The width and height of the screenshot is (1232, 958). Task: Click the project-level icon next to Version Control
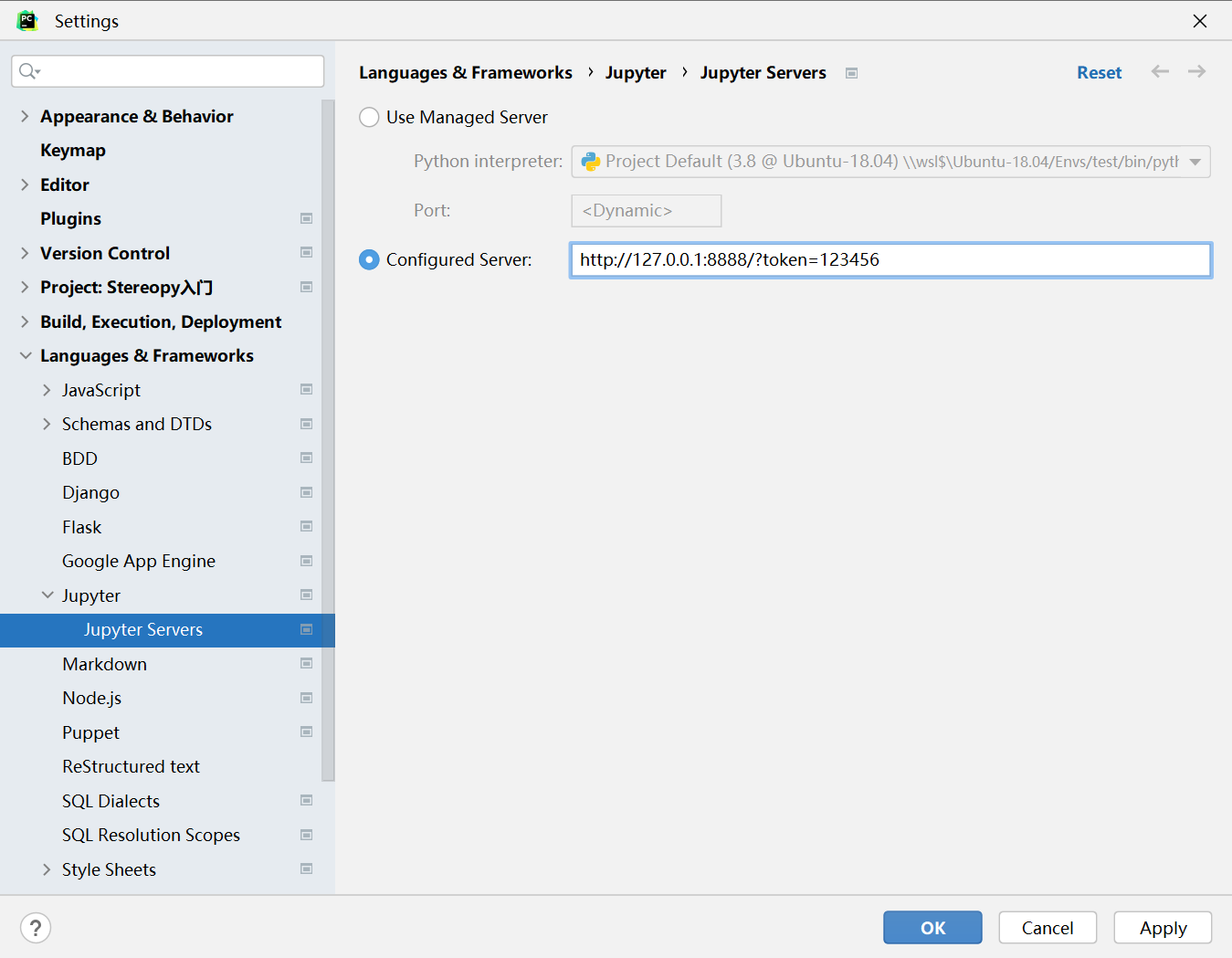(307, 253)
